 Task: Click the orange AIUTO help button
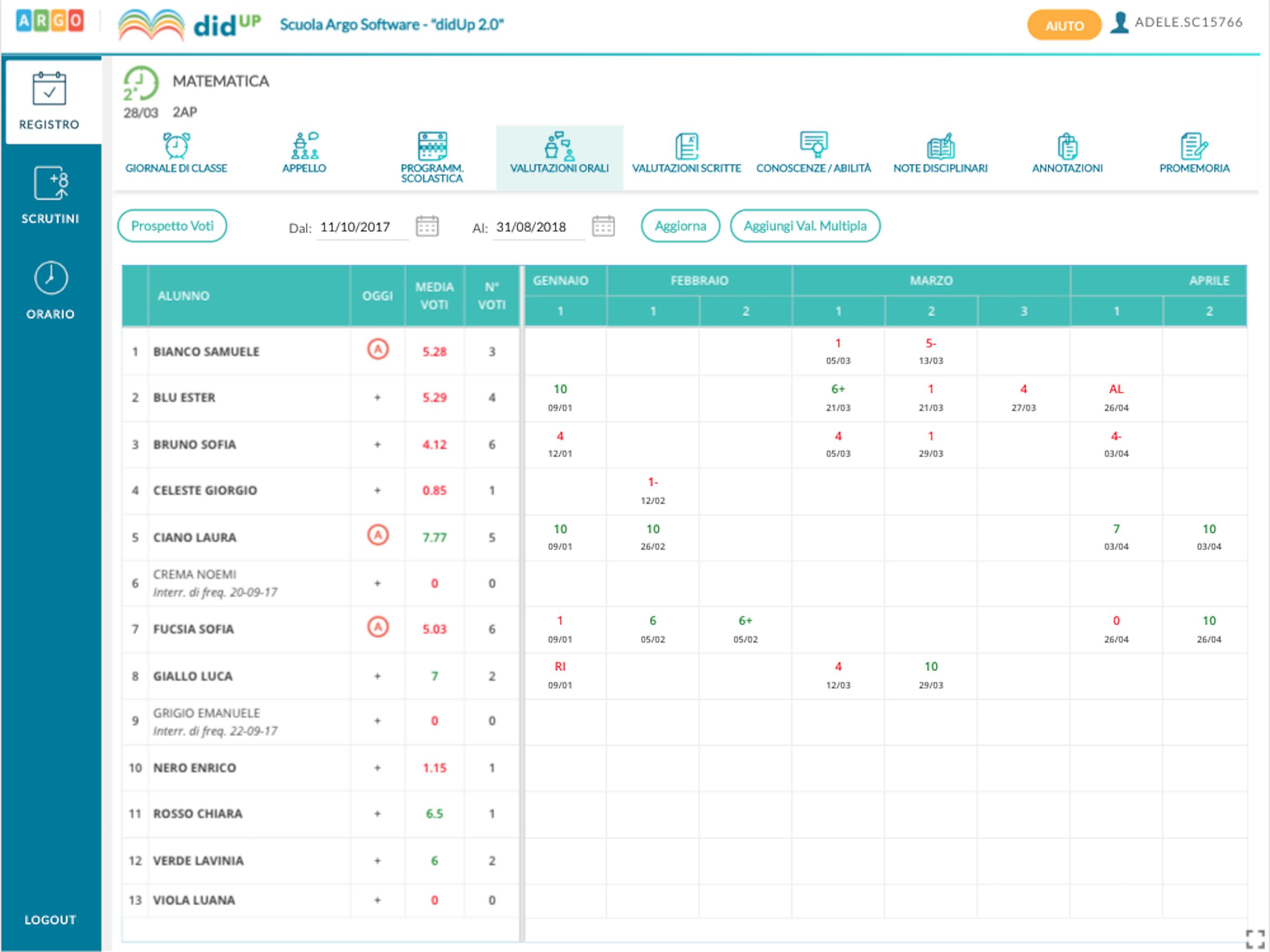click(1064, 25)
